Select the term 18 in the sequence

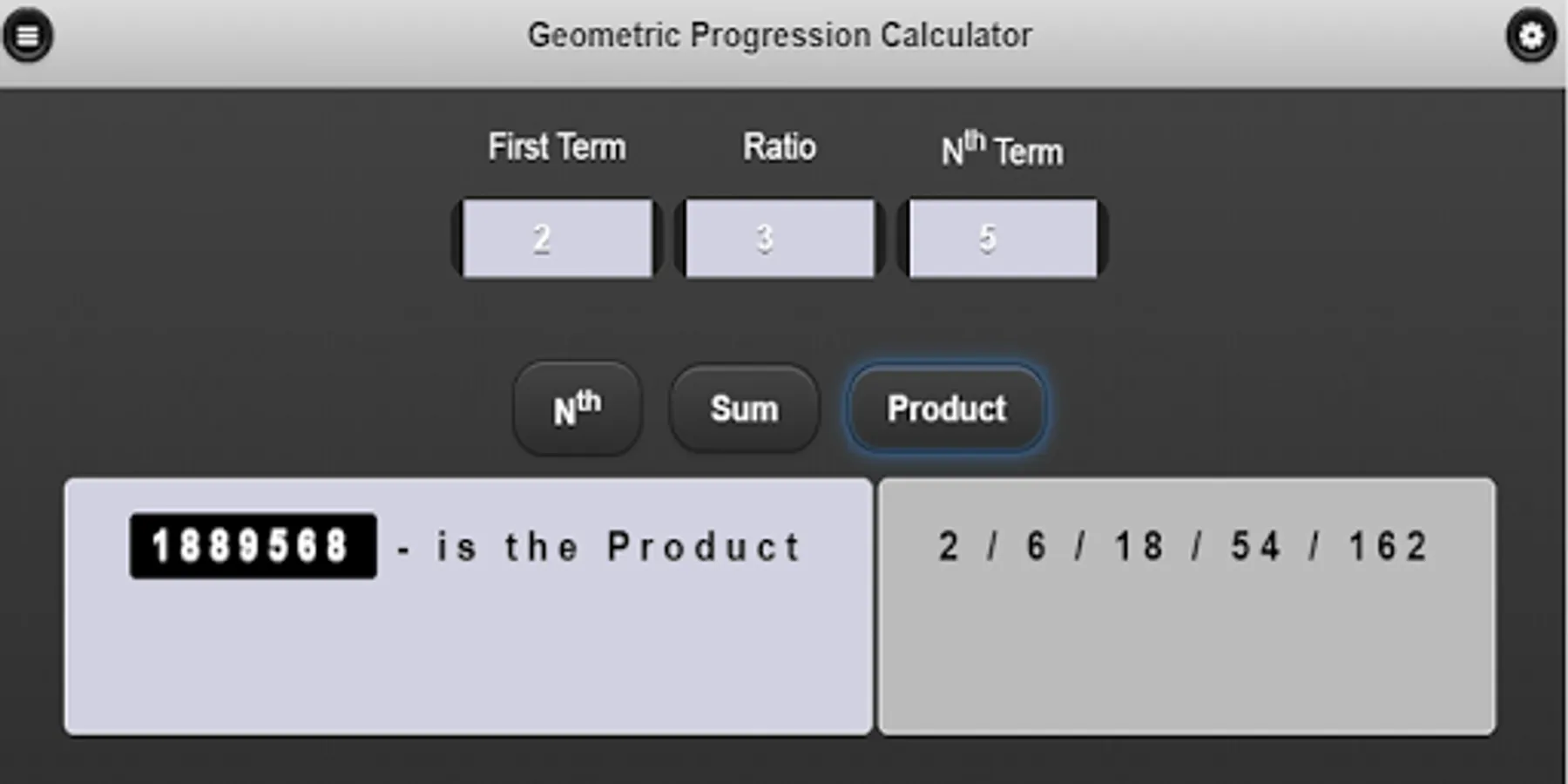tap(1139, 547)
